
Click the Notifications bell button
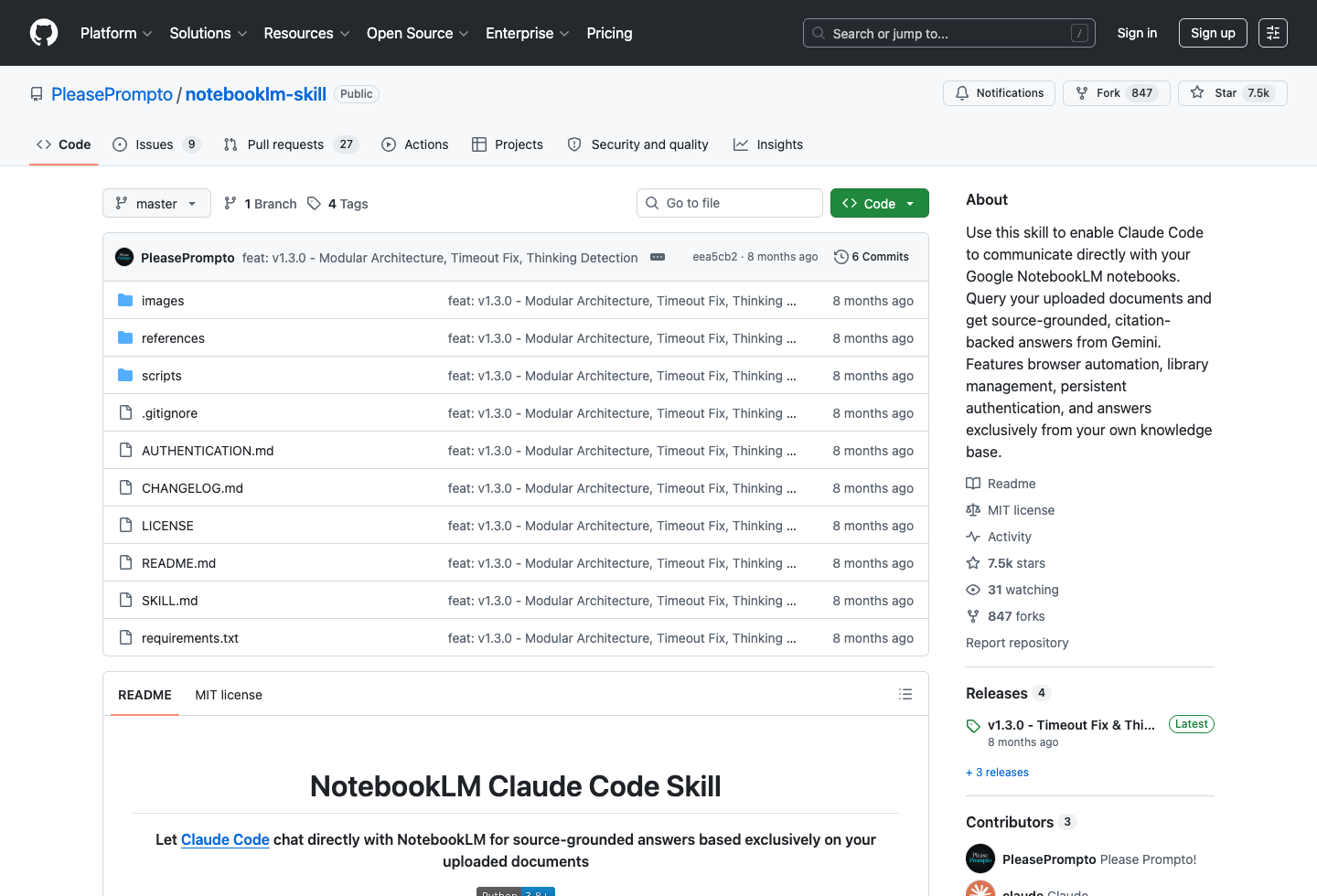point(999,93)
